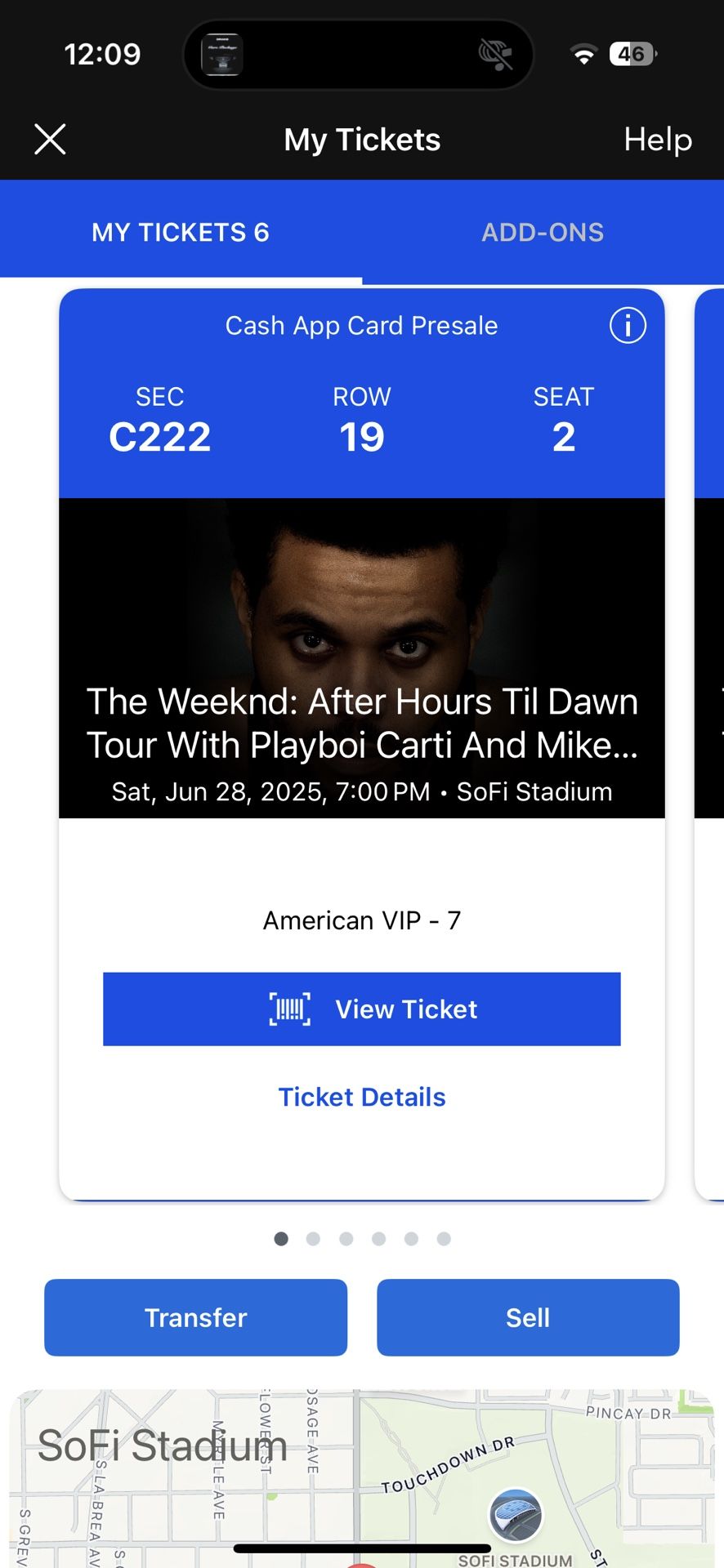
Task: Tap the battery indicator
Action: (x=632, y=55)
